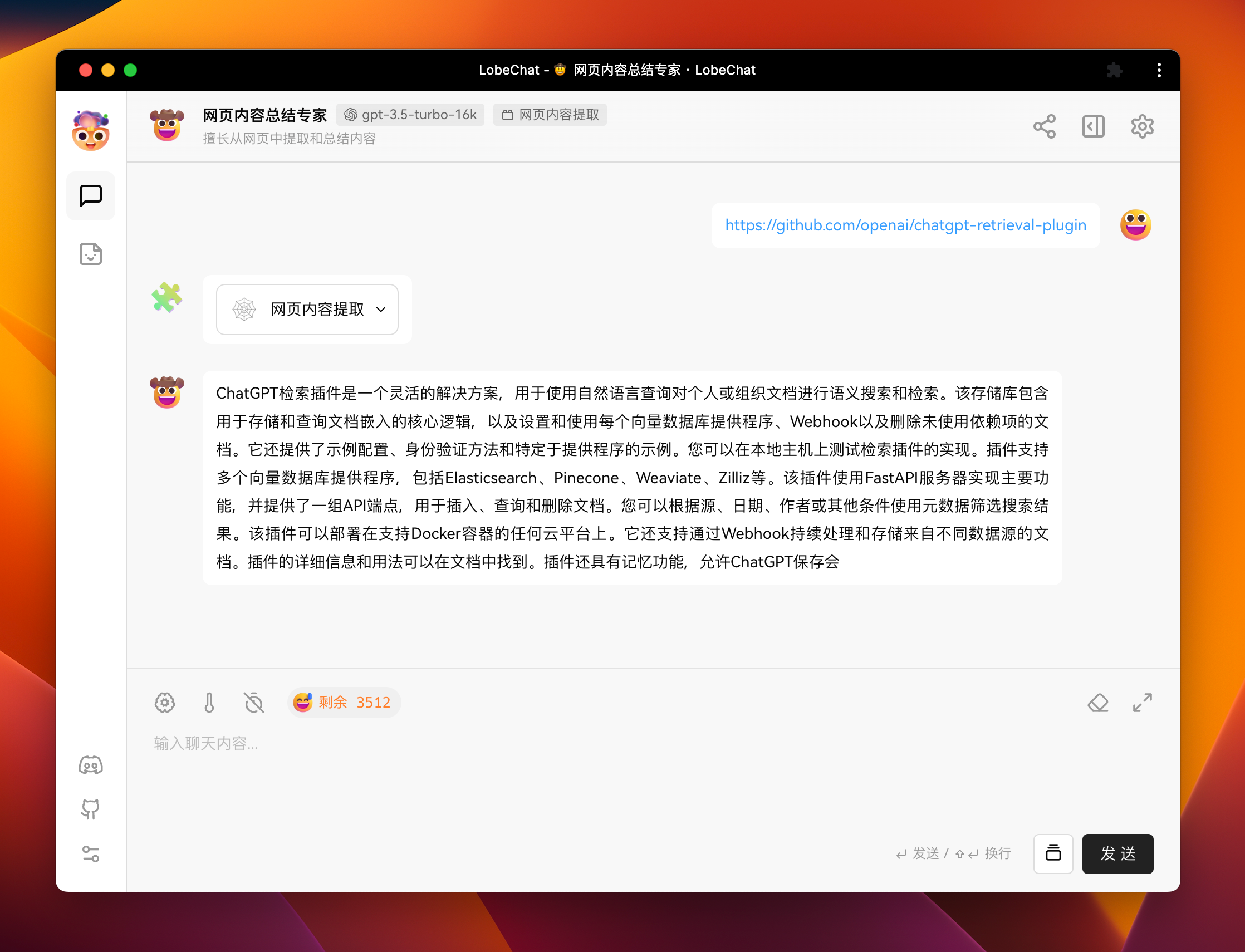
Task: Click the 发送 send button
Action: point(1117,853)
